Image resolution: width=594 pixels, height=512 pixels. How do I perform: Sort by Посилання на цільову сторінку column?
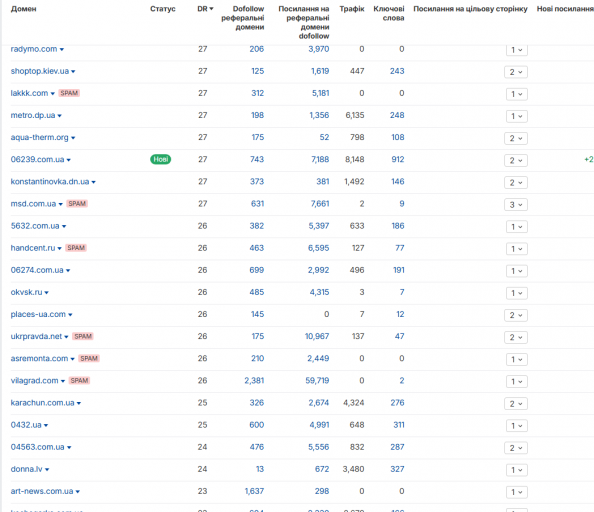point(470,9)
